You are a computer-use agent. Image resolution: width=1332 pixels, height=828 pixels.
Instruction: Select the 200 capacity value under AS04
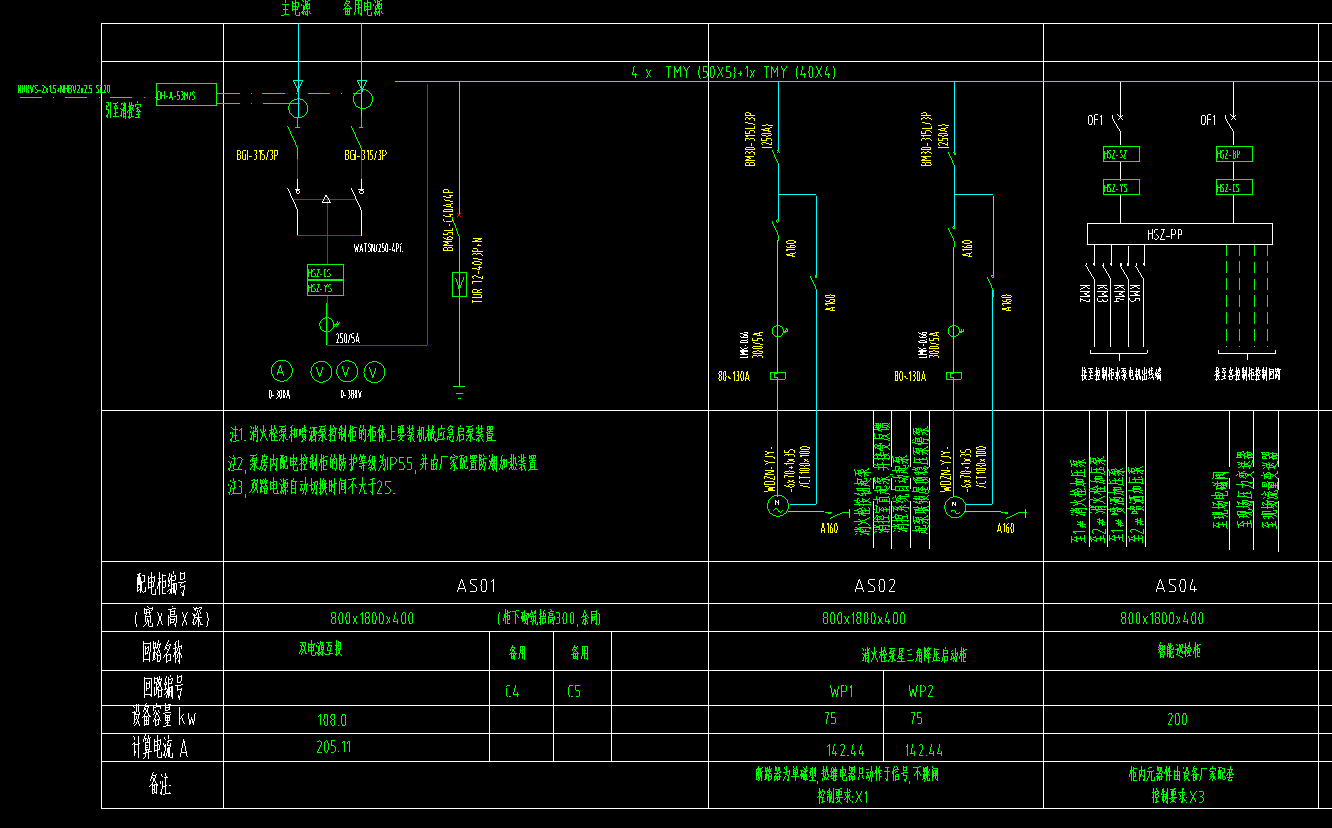[x=1177, y=720]
